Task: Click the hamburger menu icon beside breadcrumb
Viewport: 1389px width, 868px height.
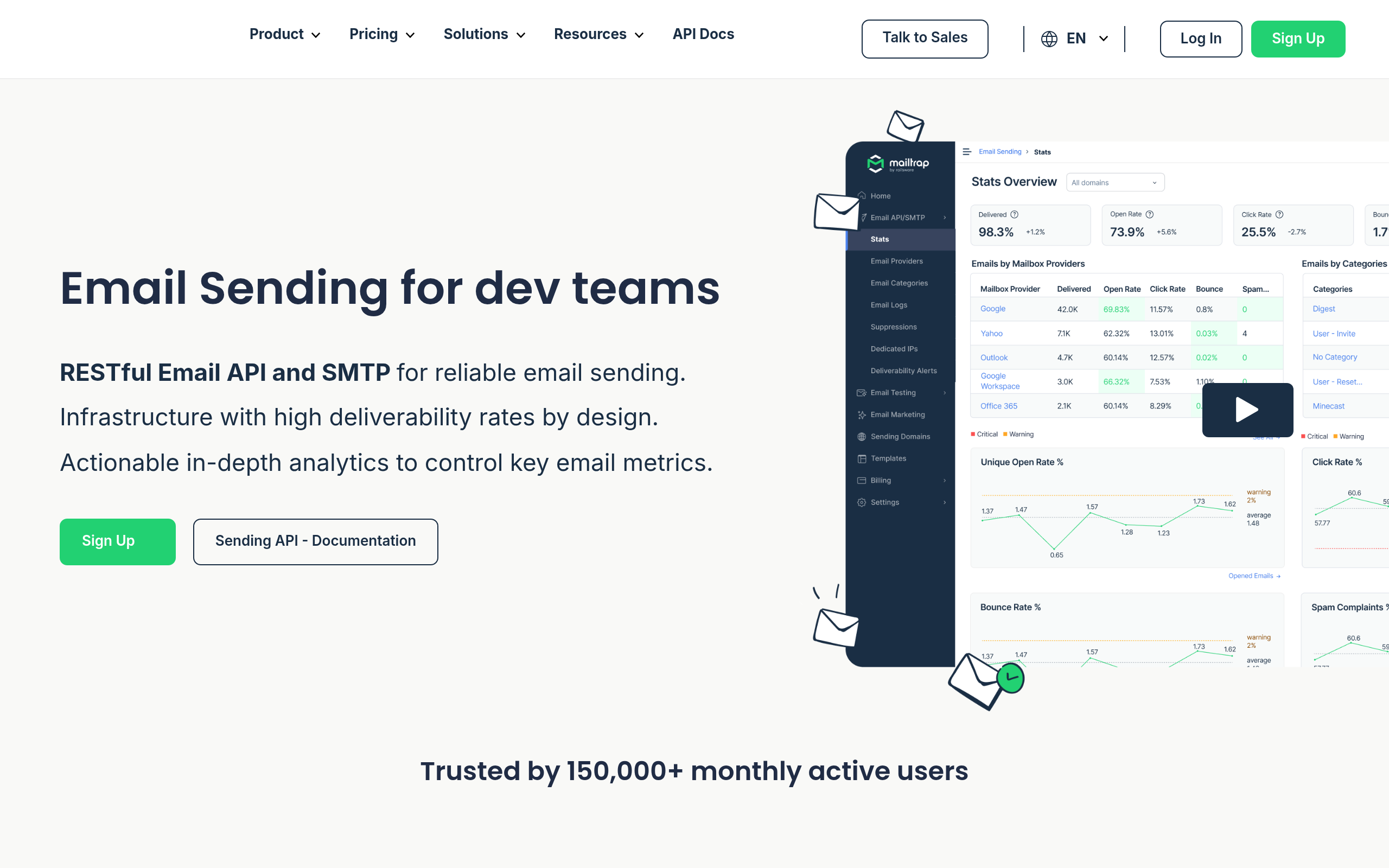Action: pos(966,151)
